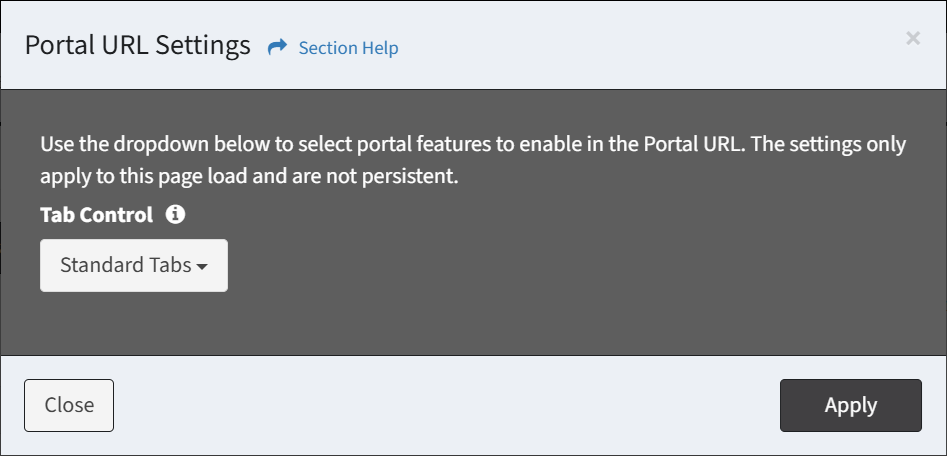Dismiss the dialog with the X icon
The height and width of the screenshot is (456, 947).
pyautogui.click(x=913, y=39)
